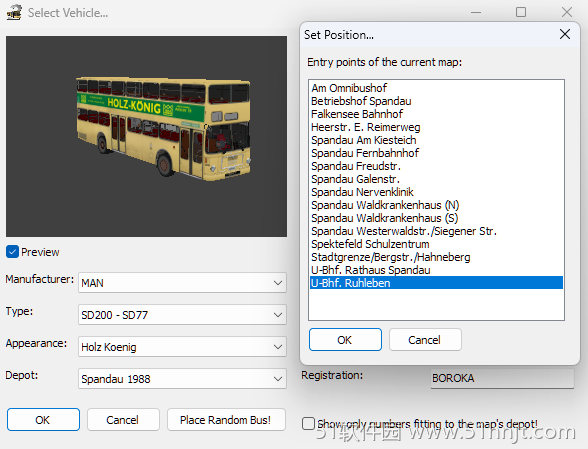
Task: Uncheck the Preview checkbox
Action: tap(12, 252)
